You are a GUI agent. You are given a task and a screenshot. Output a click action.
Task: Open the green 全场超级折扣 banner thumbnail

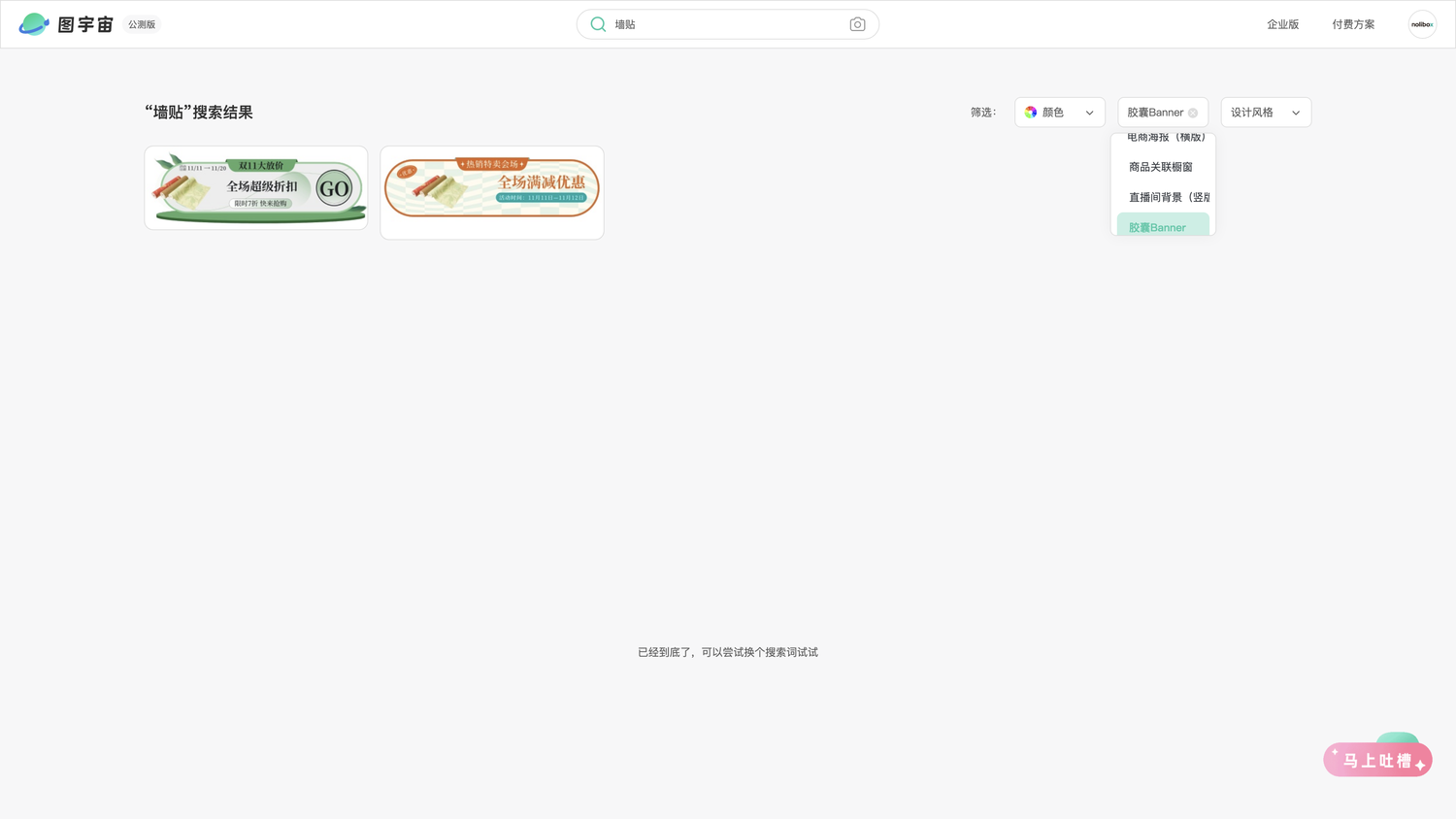tap(256, 188)
